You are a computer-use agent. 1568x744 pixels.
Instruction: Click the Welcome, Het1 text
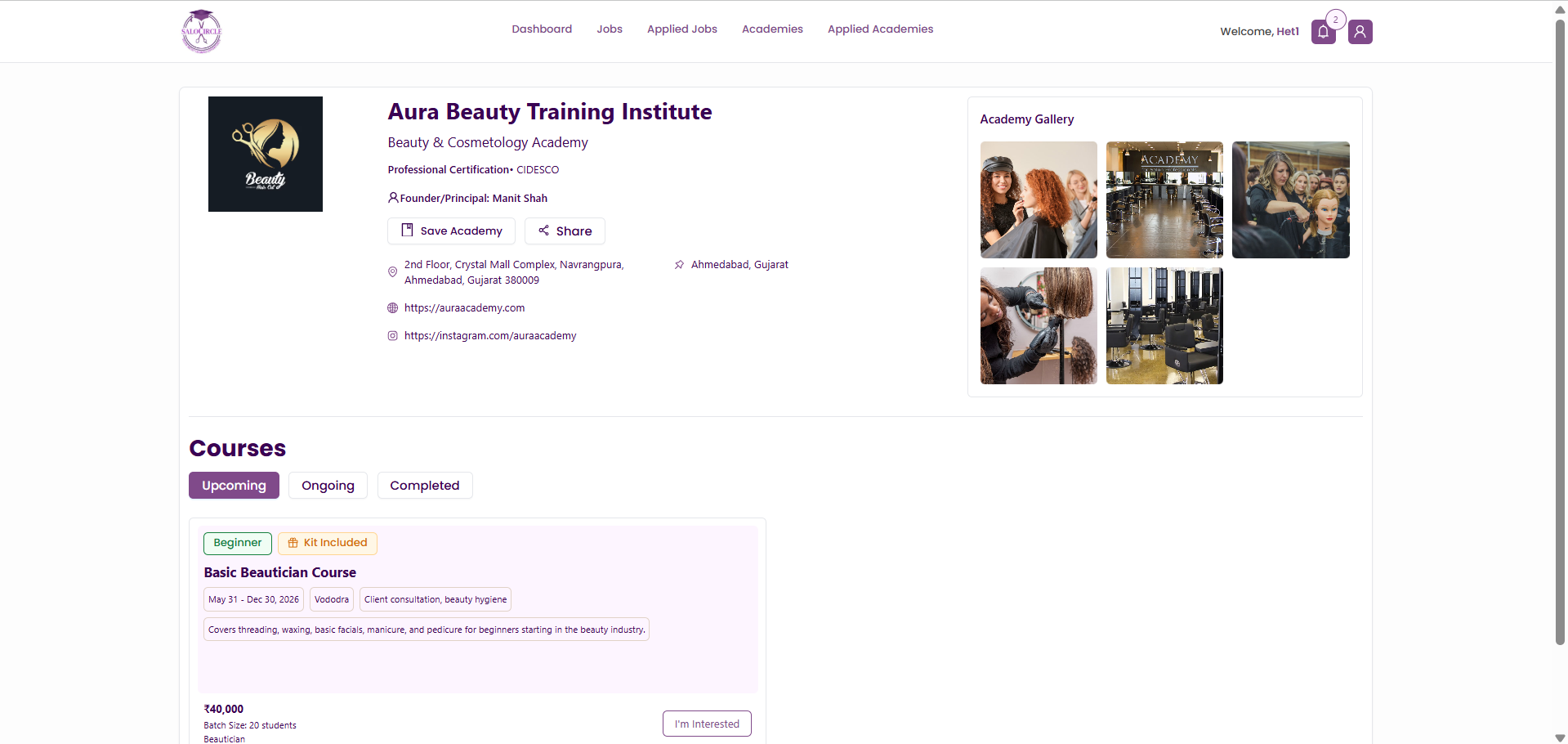[1259, 32]
